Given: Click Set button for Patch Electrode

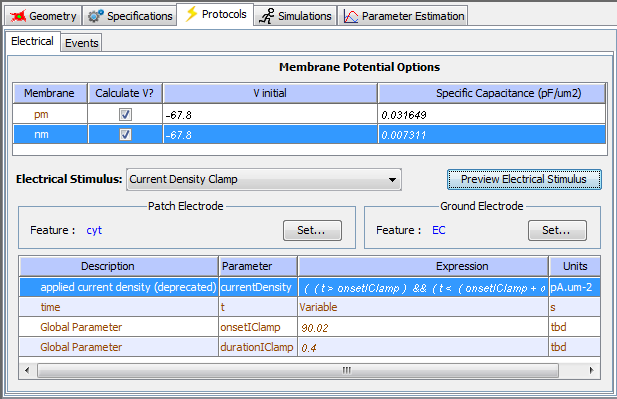Looking at the screenshot, I should tap(312, 230).
